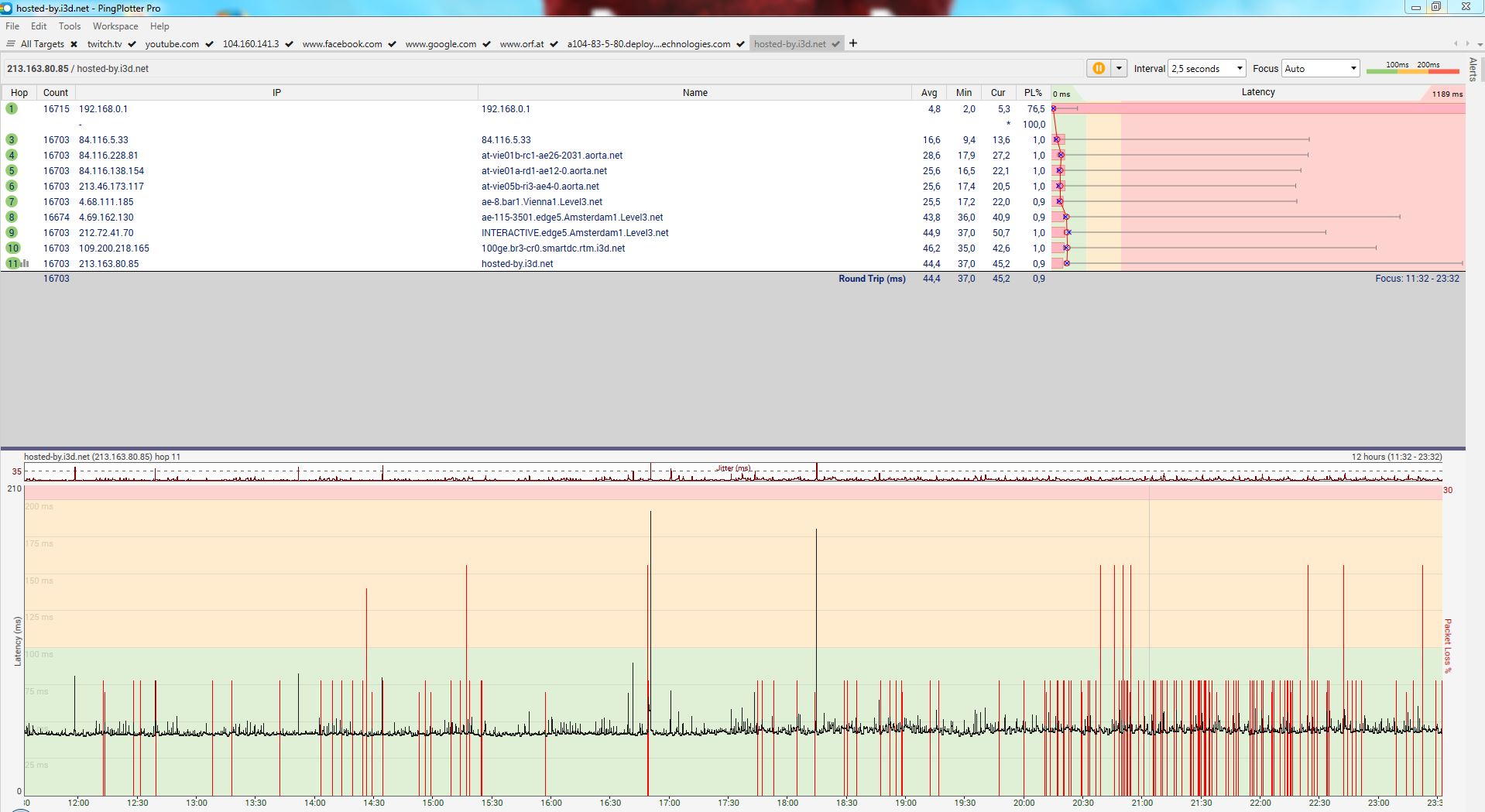The image size is (1485, 812).
Task: Open the arrow menu beside the pause button
Action: point(1119,68)
